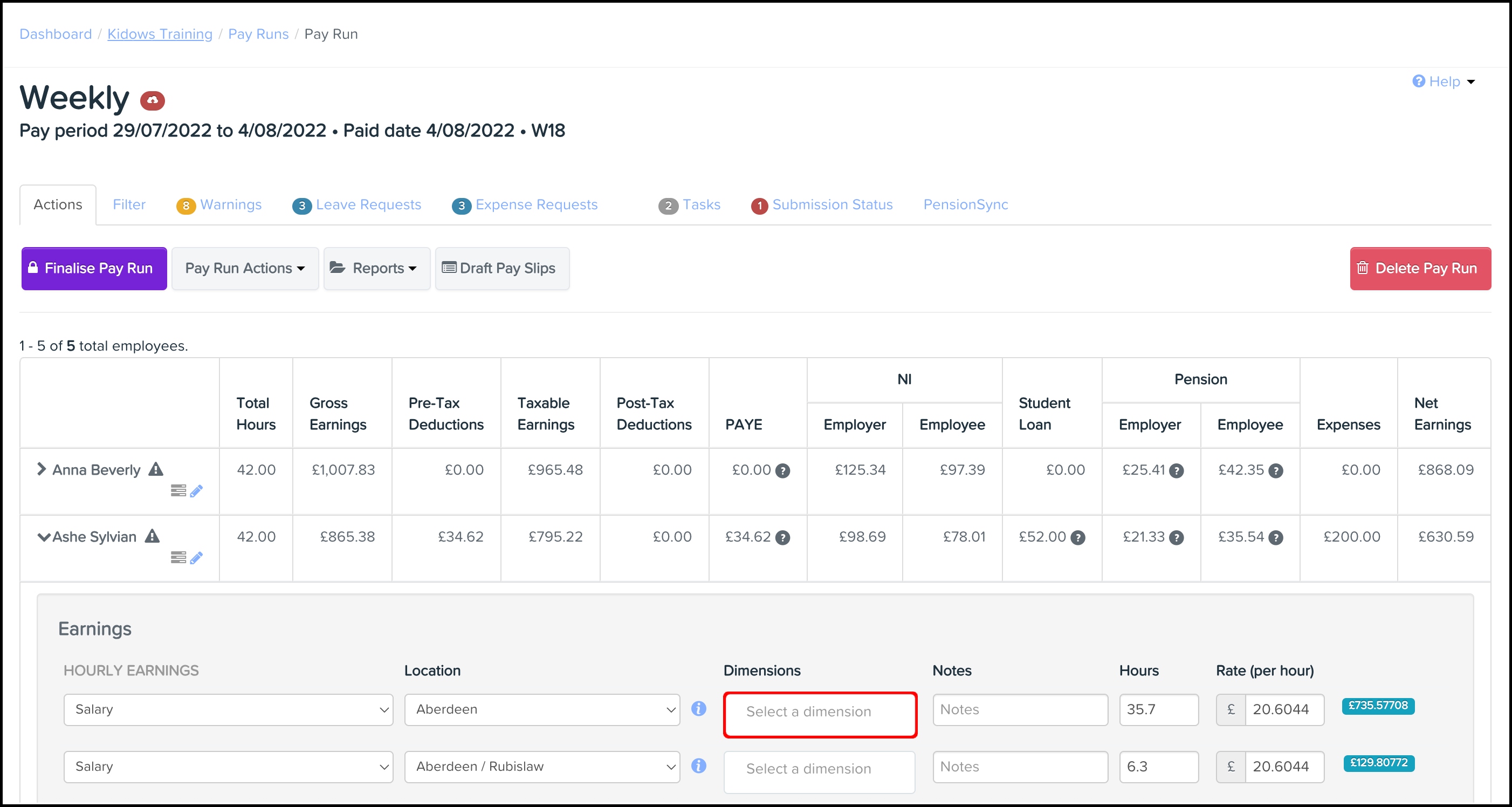This screenshot has height=807, width=1512.
Task: Expand Anna Beverly's employee row
Action: click(41, 469)
